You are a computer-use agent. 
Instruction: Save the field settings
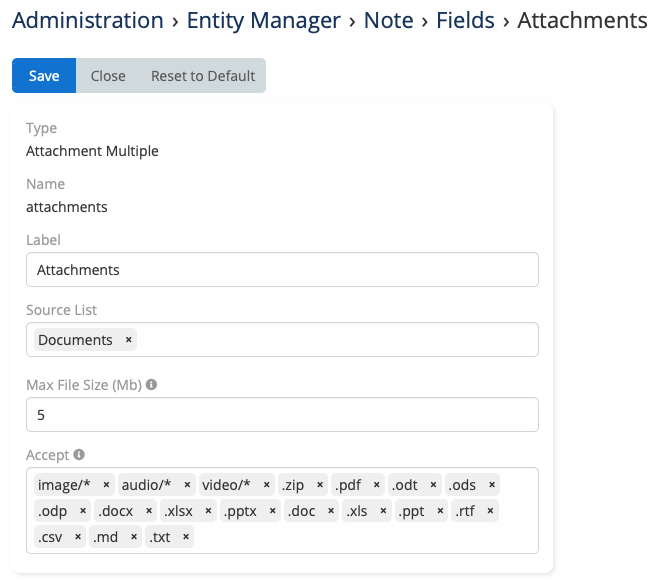(44, 76)
